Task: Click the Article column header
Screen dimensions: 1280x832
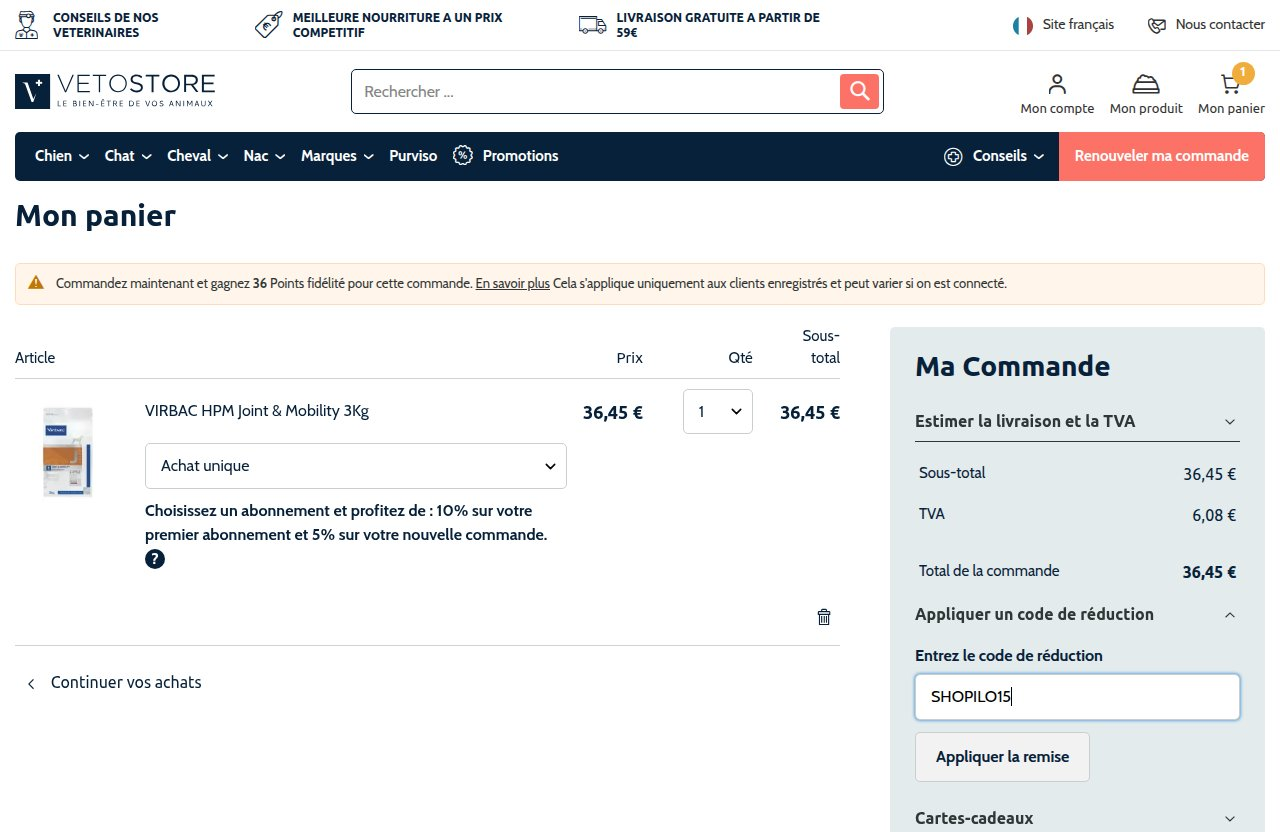Action: coord(35,358)
